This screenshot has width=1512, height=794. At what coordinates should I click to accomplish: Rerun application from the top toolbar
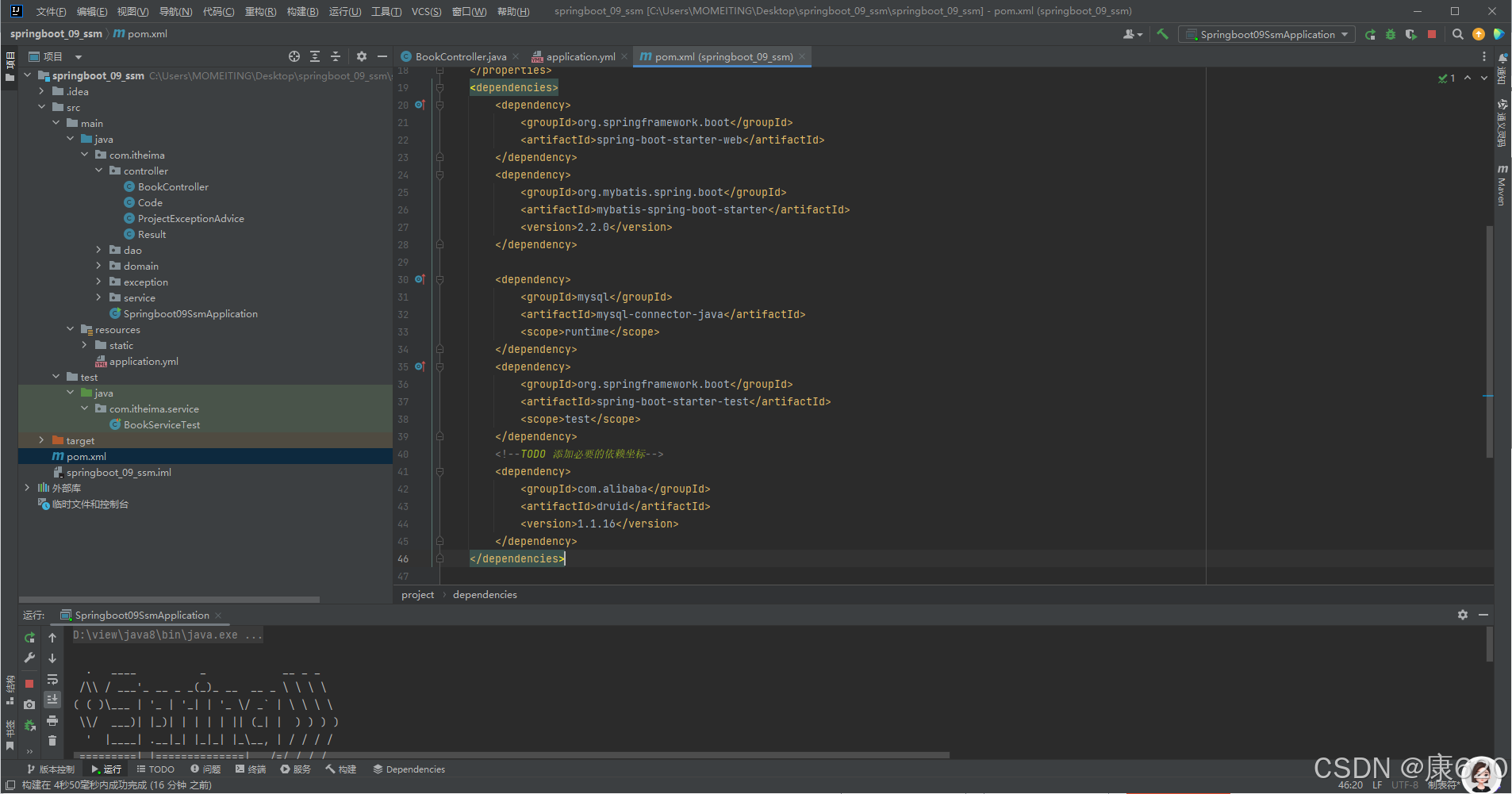pos(1370,34)
